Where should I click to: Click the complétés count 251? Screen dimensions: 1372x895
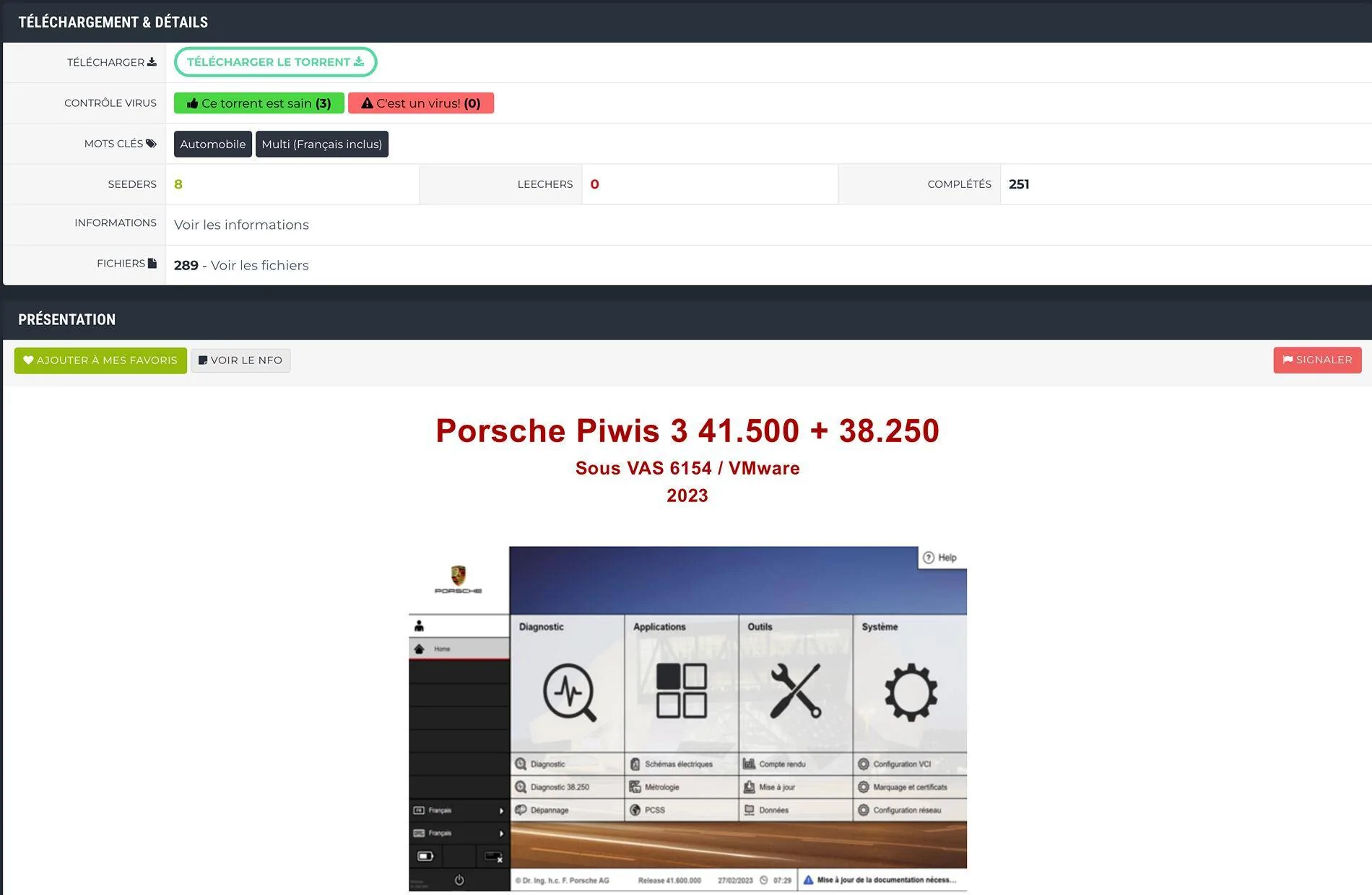[x=1019, y=184]
